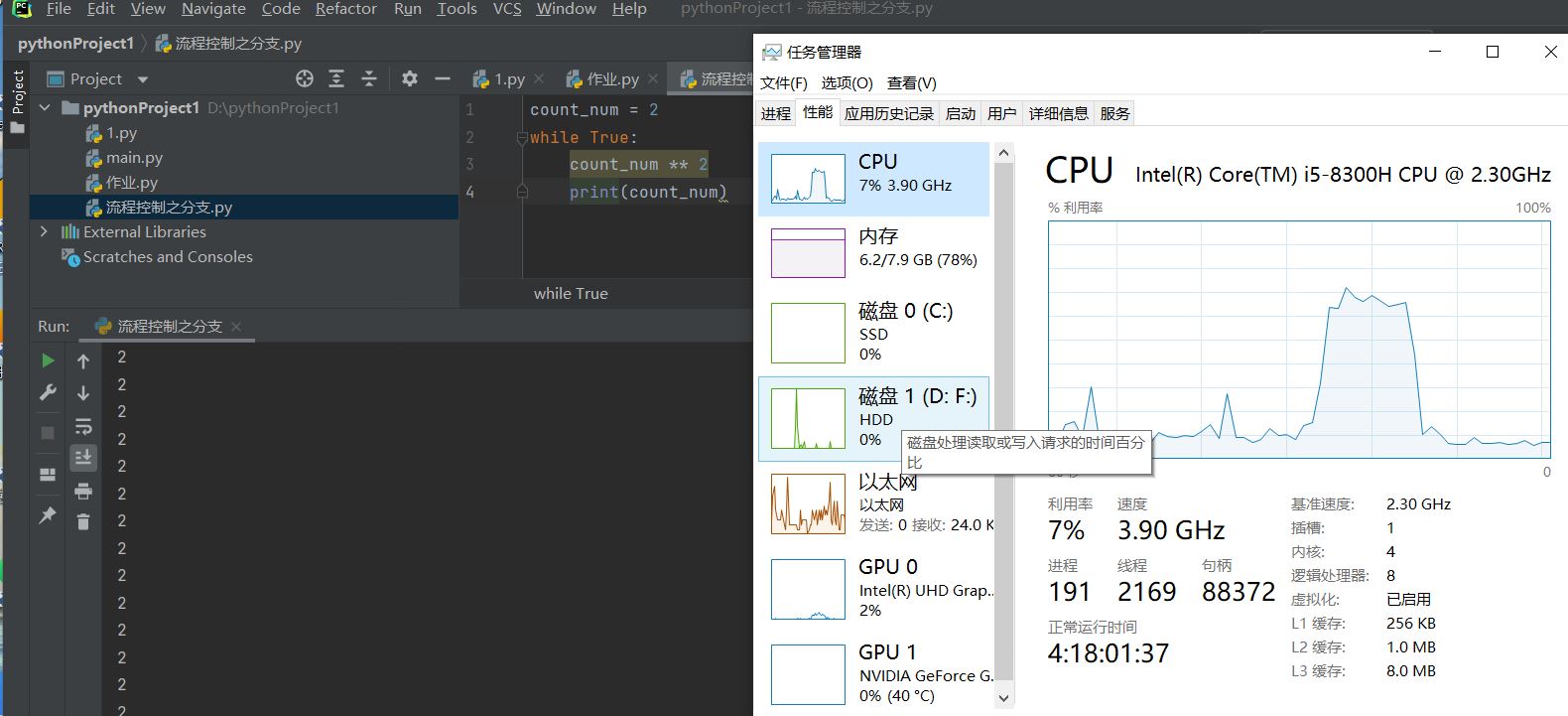1568x716 pixels.
Task: Toggle soft-wrap in Run console
Action: coord(83,426)
